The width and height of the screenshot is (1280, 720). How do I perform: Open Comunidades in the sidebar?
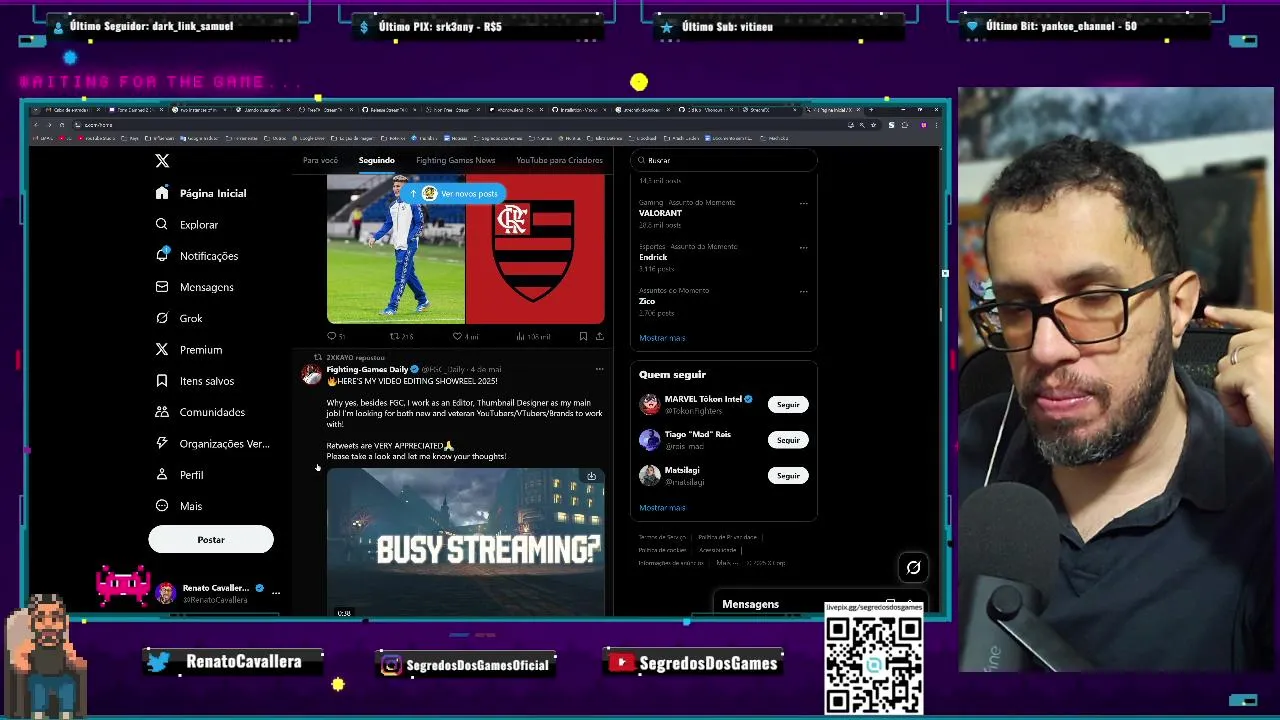200,412
